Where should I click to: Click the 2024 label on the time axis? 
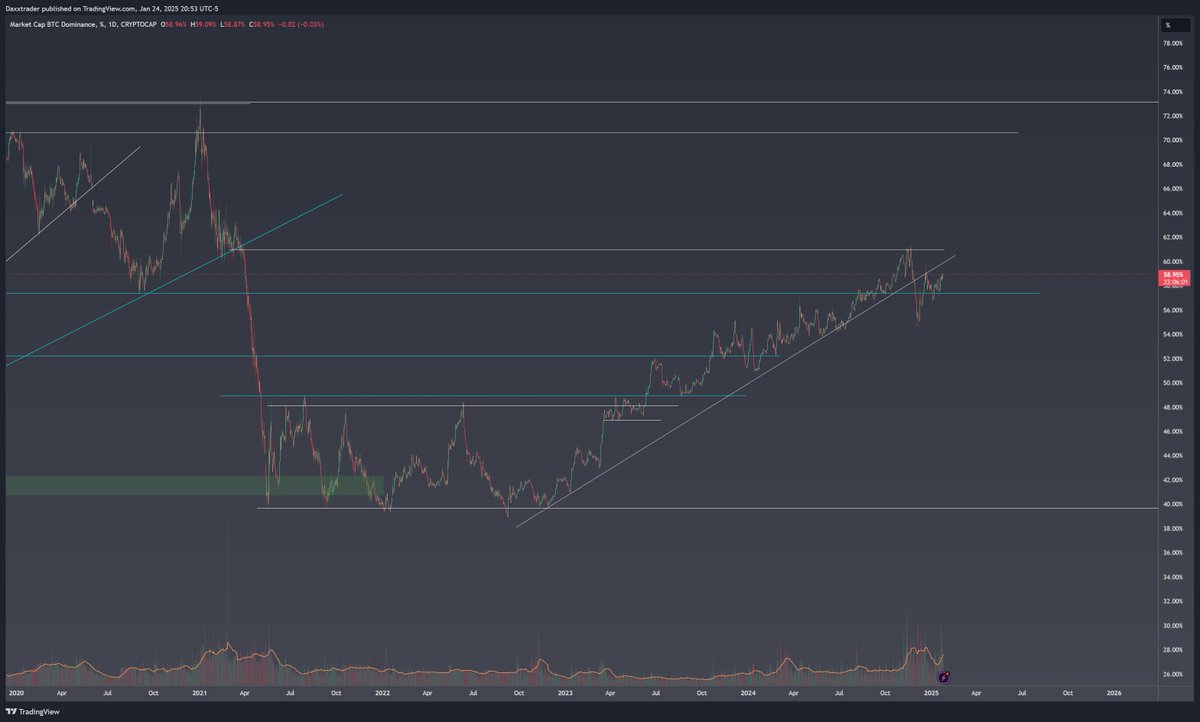click(x=748, y=692)
